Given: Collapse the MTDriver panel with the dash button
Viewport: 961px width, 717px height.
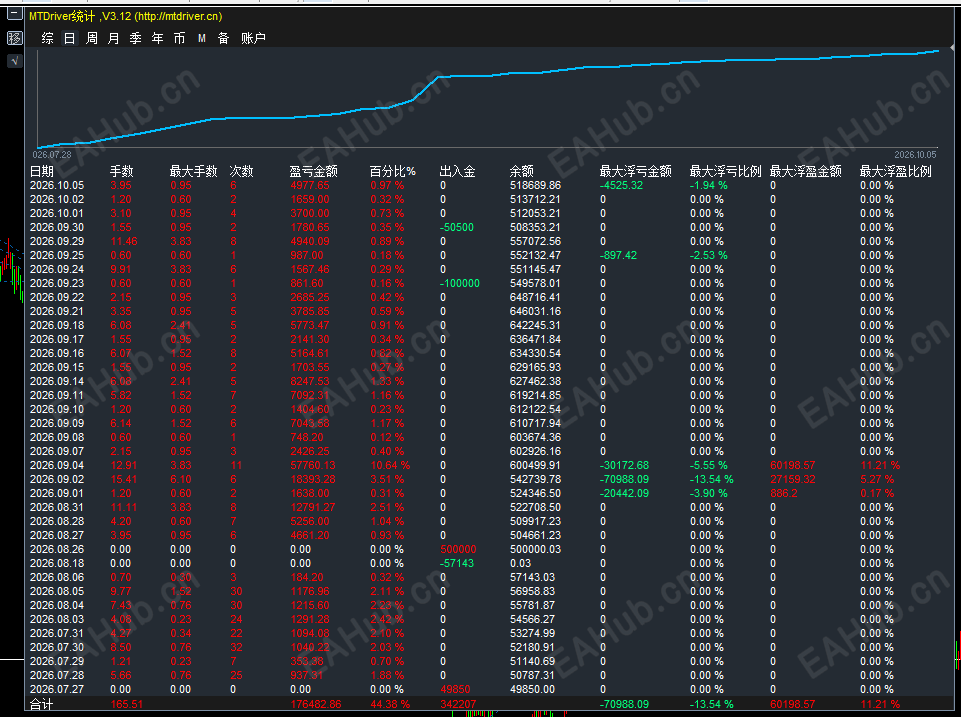Looking at the screenshot, I should click(x=14, y=14).
